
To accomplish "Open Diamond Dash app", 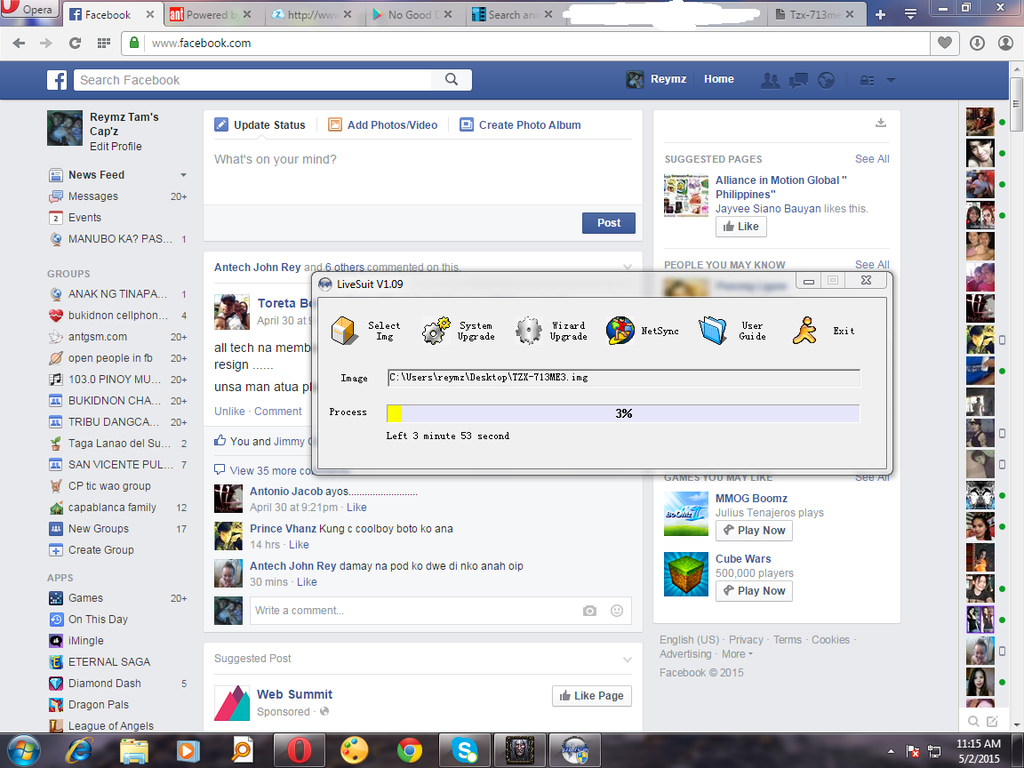I will (x=104, y=683).
